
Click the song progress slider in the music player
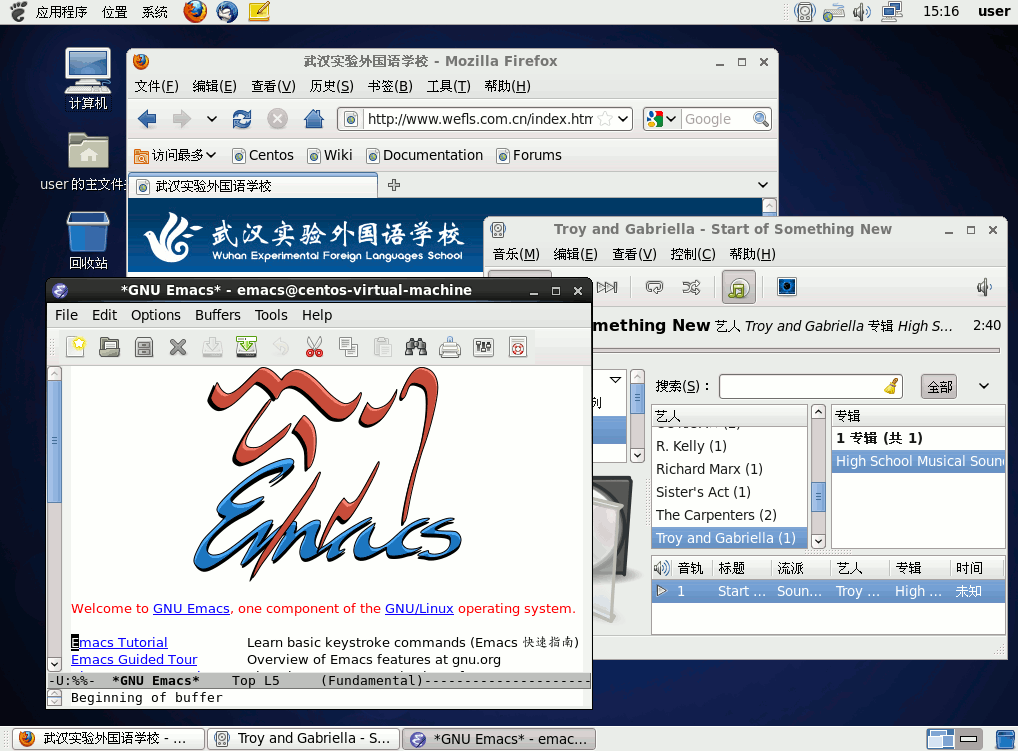tap(797, 351)
